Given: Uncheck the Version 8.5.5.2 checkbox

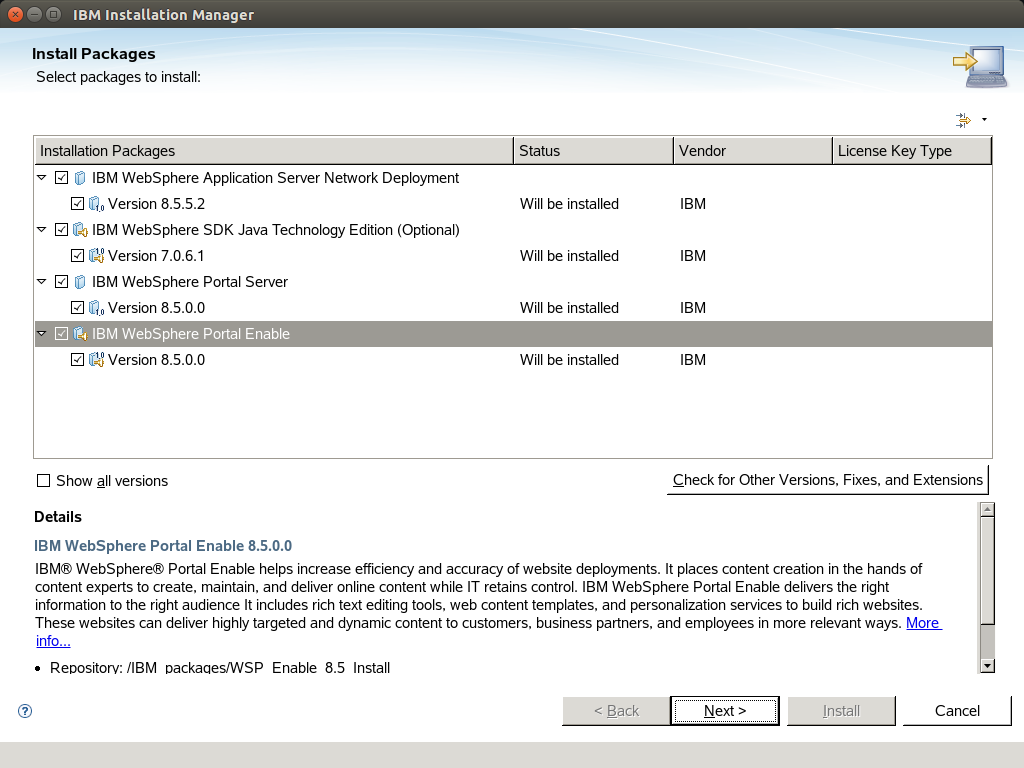Looking at the screenshot, I should click(77, 204).
